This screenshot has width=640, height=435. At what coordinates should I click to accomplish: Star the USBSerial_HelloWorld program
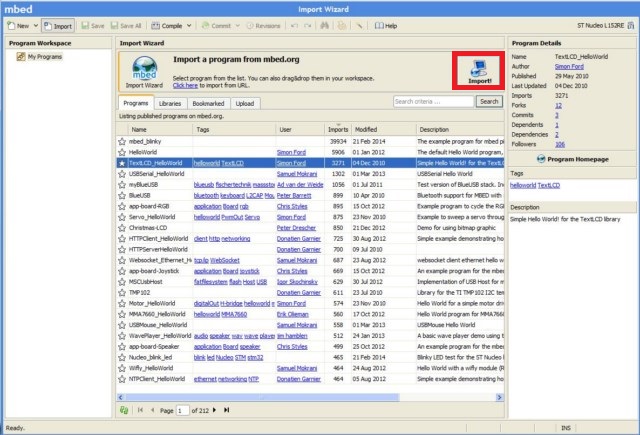point(122,174)
